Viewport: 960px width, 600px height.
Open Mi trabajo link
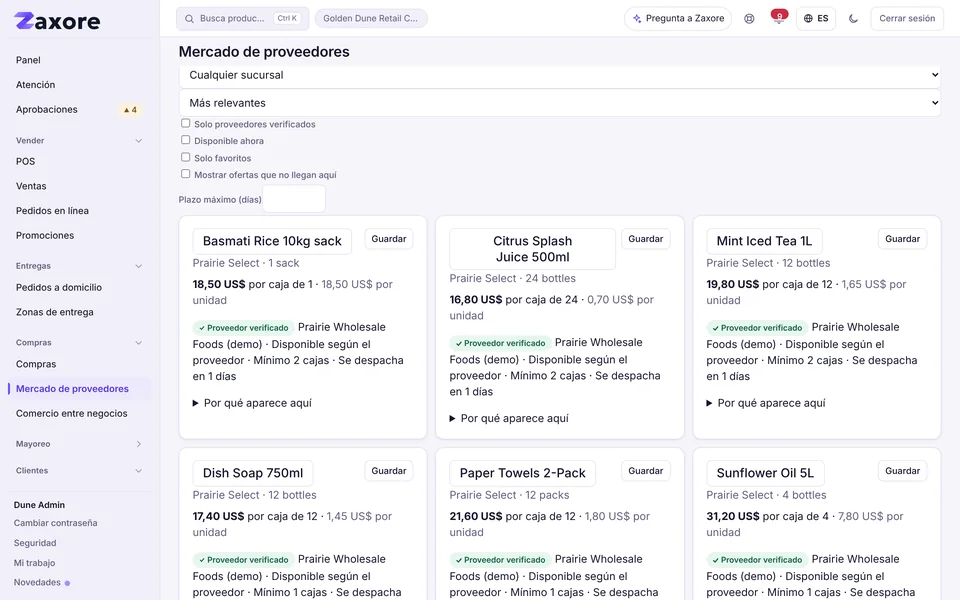34,563
